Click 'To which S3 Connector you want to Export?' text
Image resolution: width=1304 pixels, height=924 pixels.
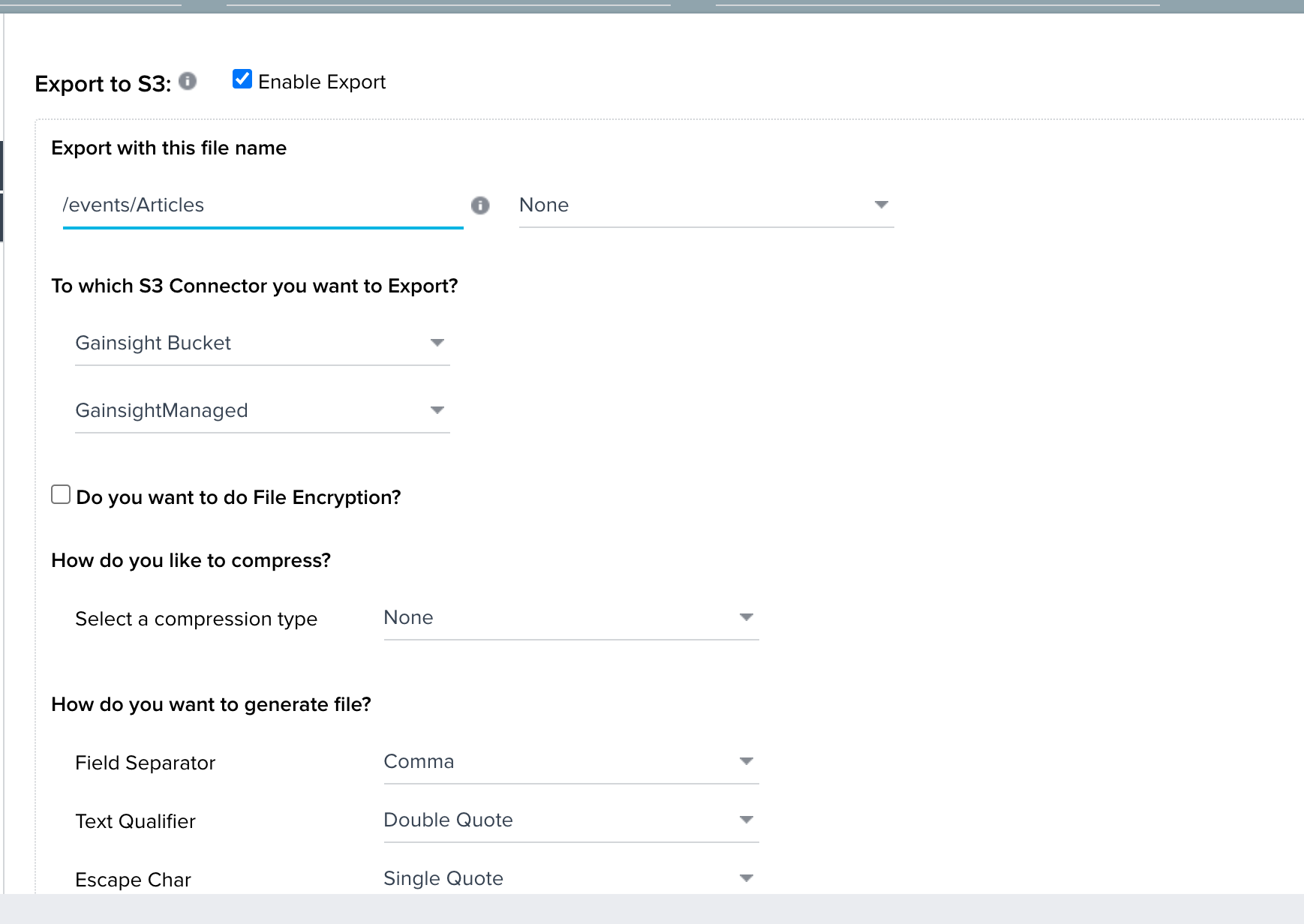tap(254, 286)
